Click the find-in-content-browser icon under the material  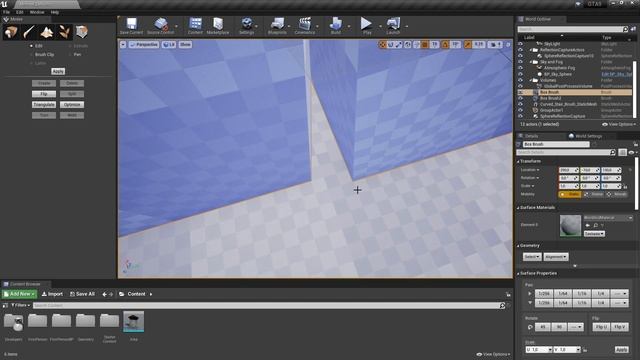coord(596,225)
